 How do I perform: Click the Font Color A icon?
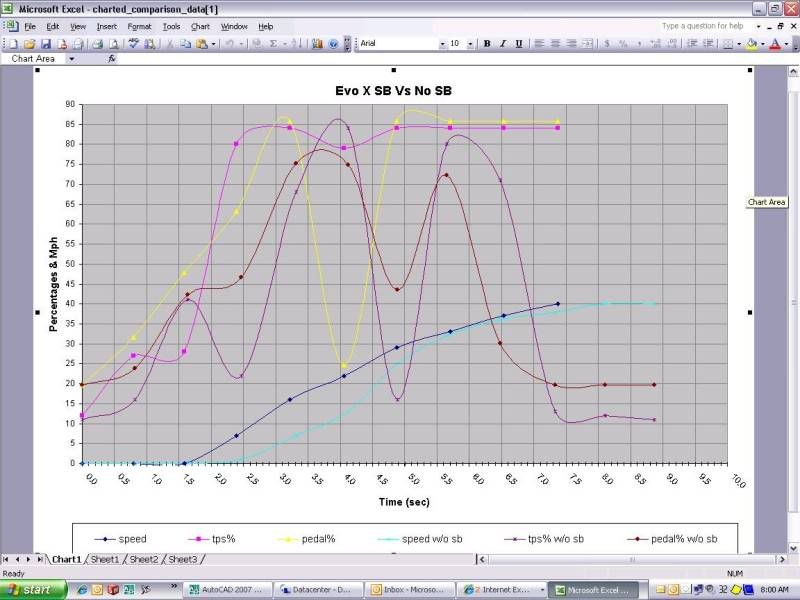click(775, 44)
